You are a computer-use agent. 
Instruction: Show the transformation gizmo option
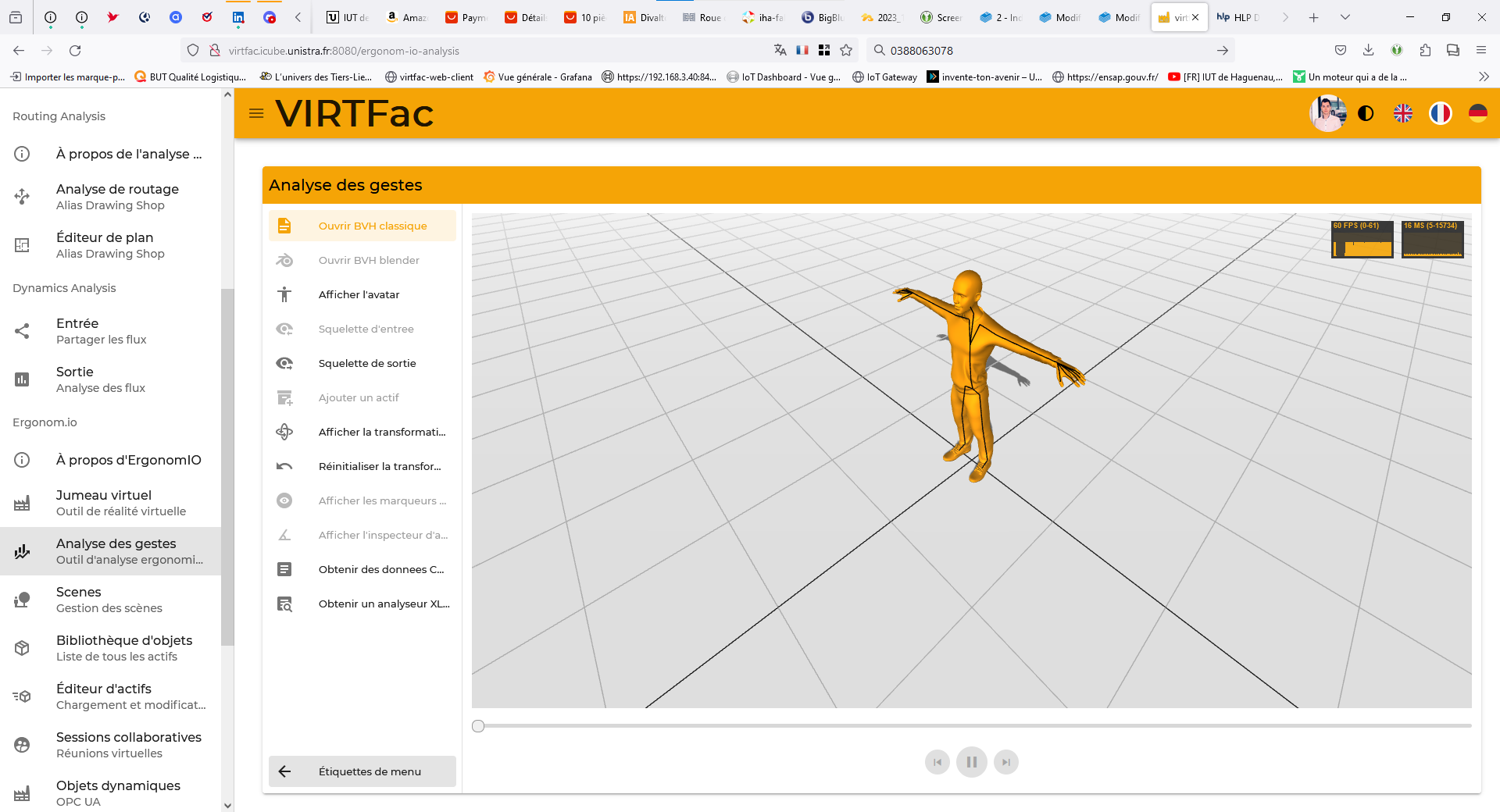click(362, 432)
